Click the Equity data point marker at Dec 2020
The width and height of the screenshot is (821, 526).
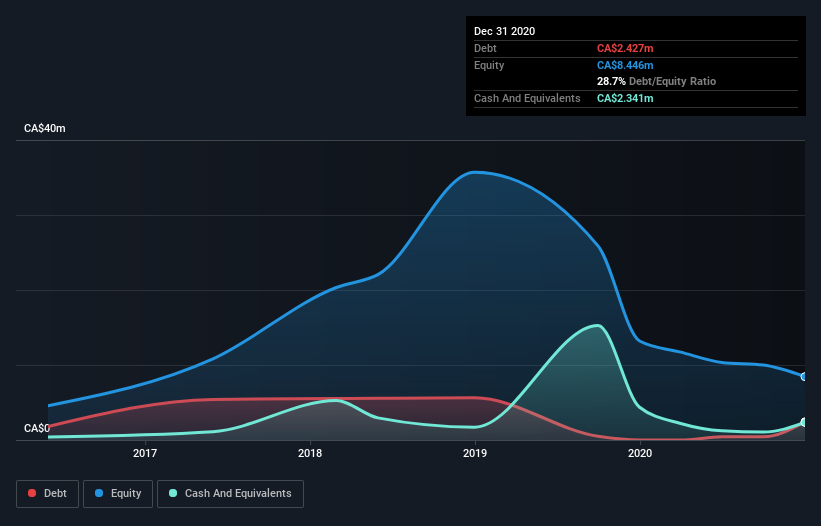pyautogui.click(x=804, y=376)
